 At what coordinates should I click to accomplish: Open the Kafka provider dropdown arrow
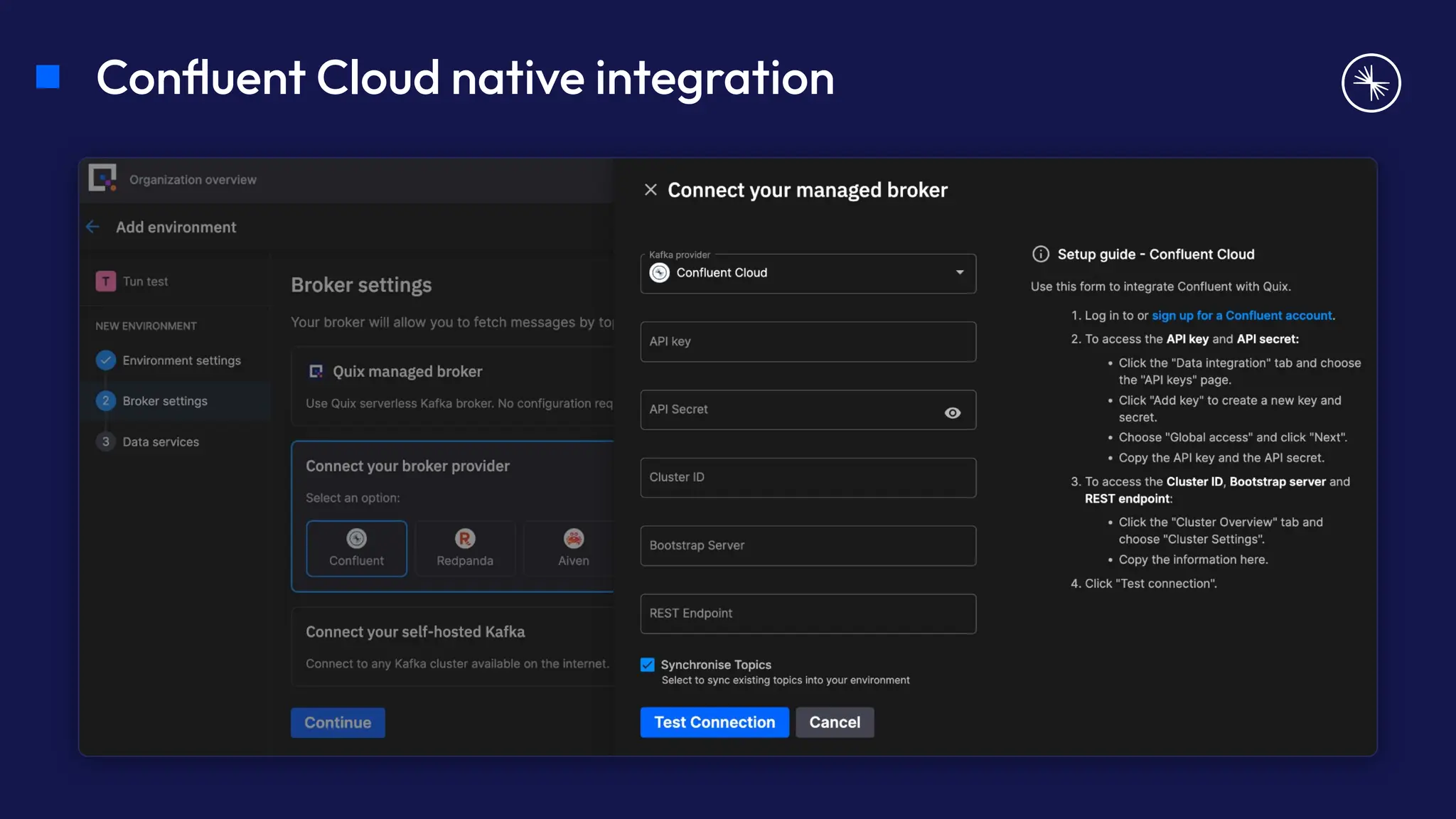point(960,273)
